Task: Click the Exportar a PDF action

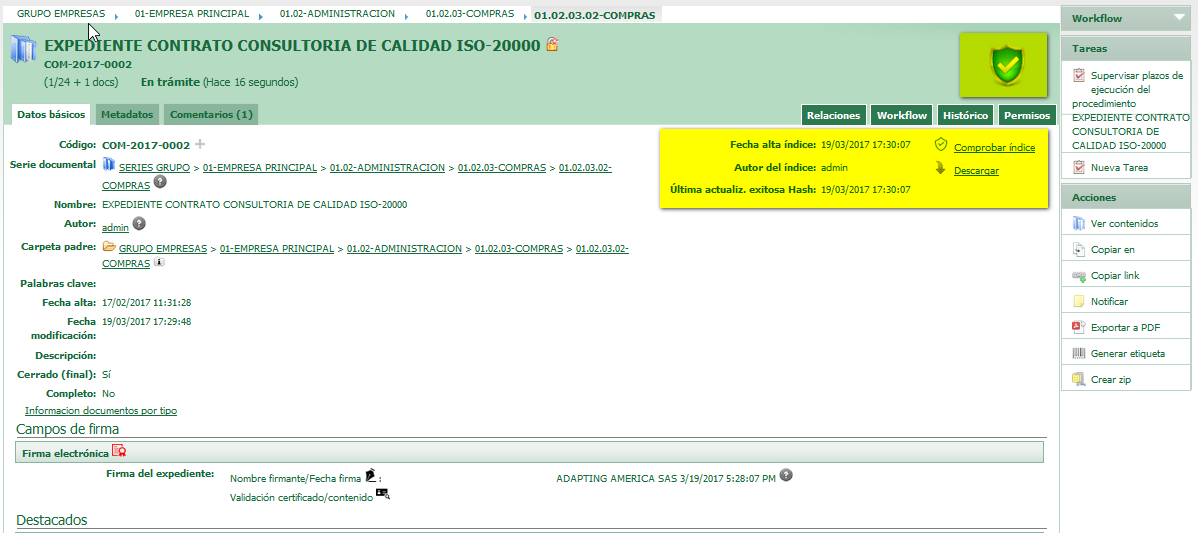Action: [1125, 327]
